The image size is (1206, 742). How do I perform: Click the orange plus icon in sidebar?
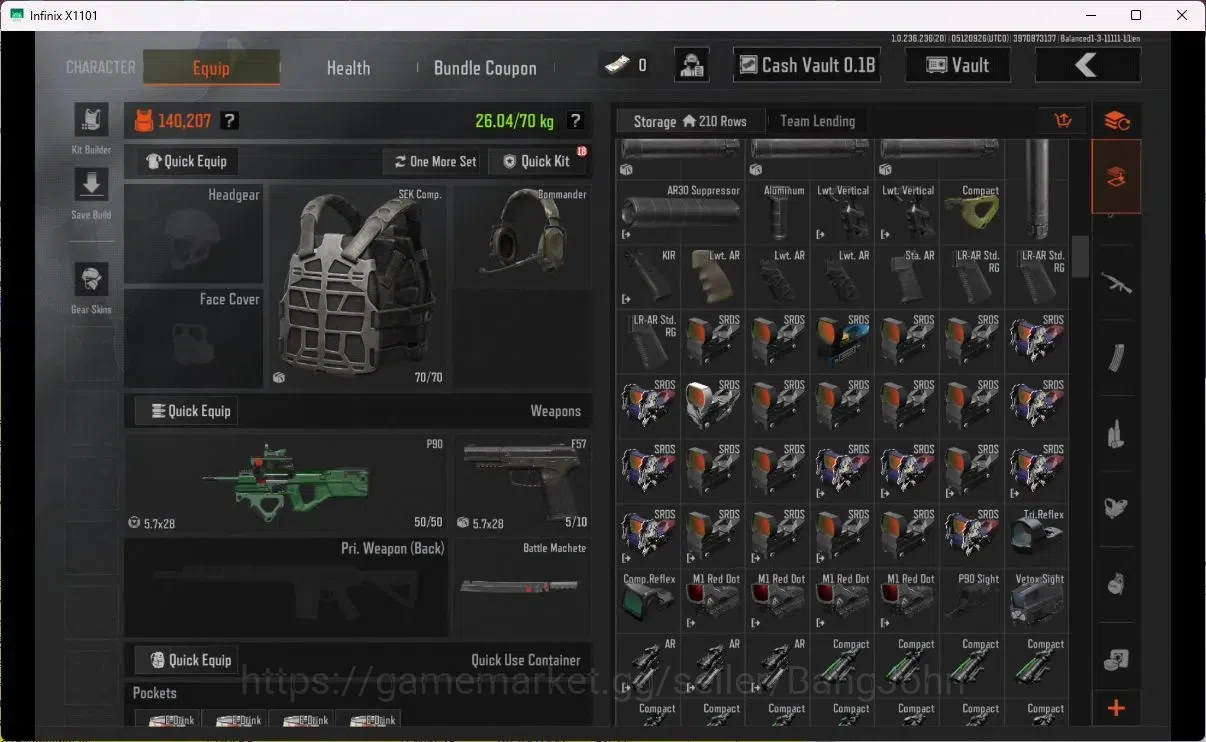(1117, 709)
